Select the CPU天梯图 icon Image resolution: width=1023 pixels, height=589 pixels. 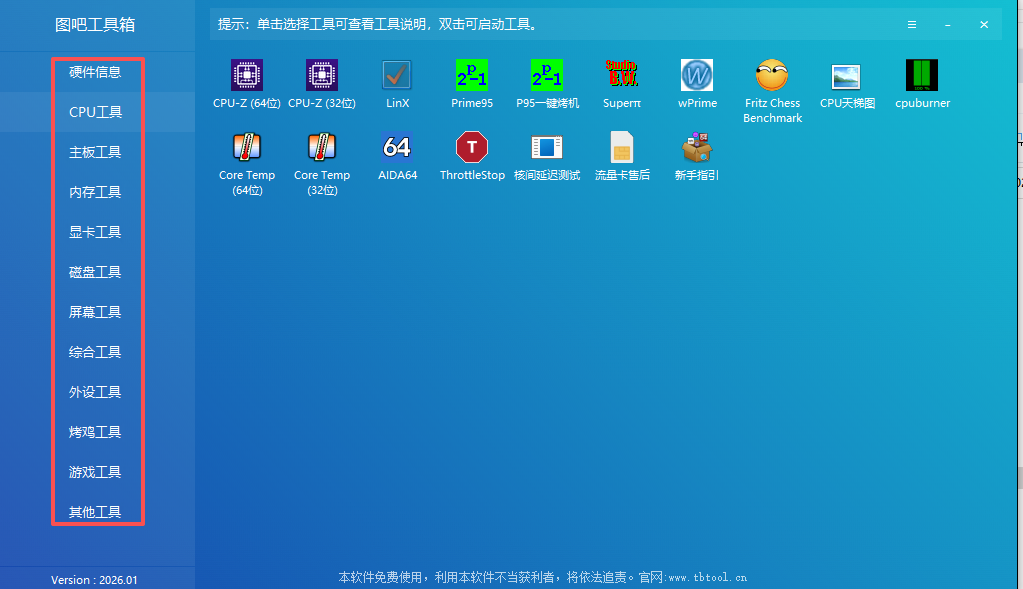coord(847,76)
